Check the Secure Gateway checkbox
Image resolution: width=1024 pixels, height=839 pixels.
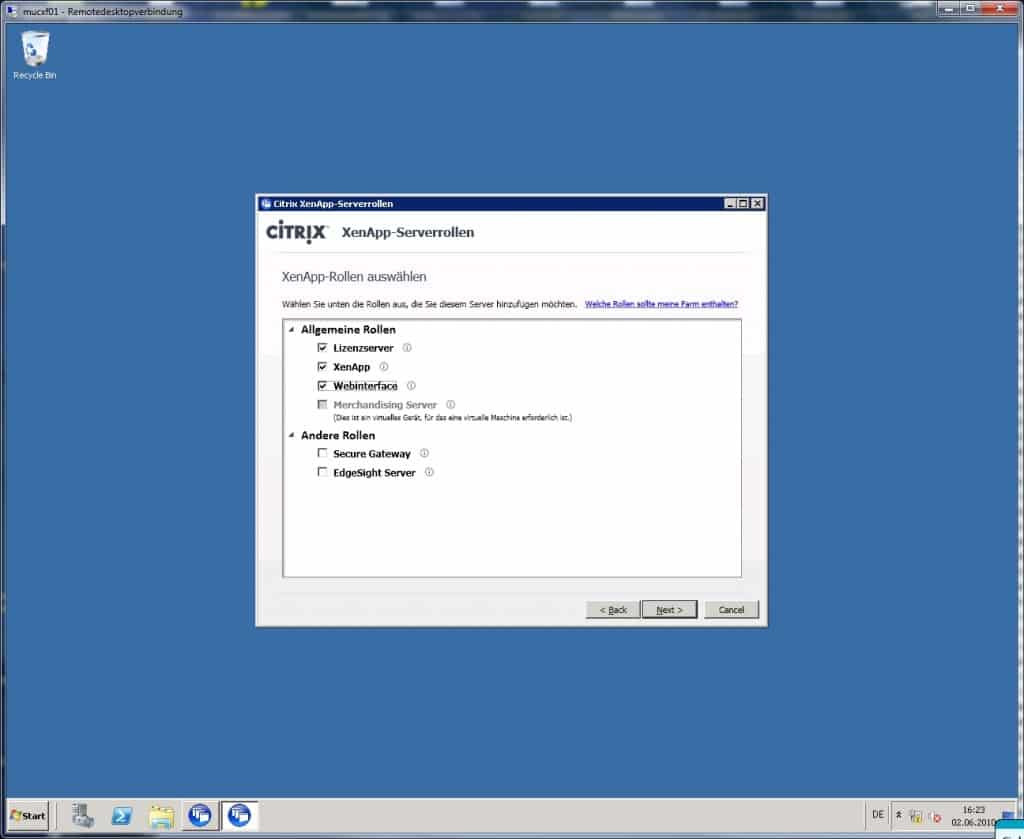click(322, 452)
